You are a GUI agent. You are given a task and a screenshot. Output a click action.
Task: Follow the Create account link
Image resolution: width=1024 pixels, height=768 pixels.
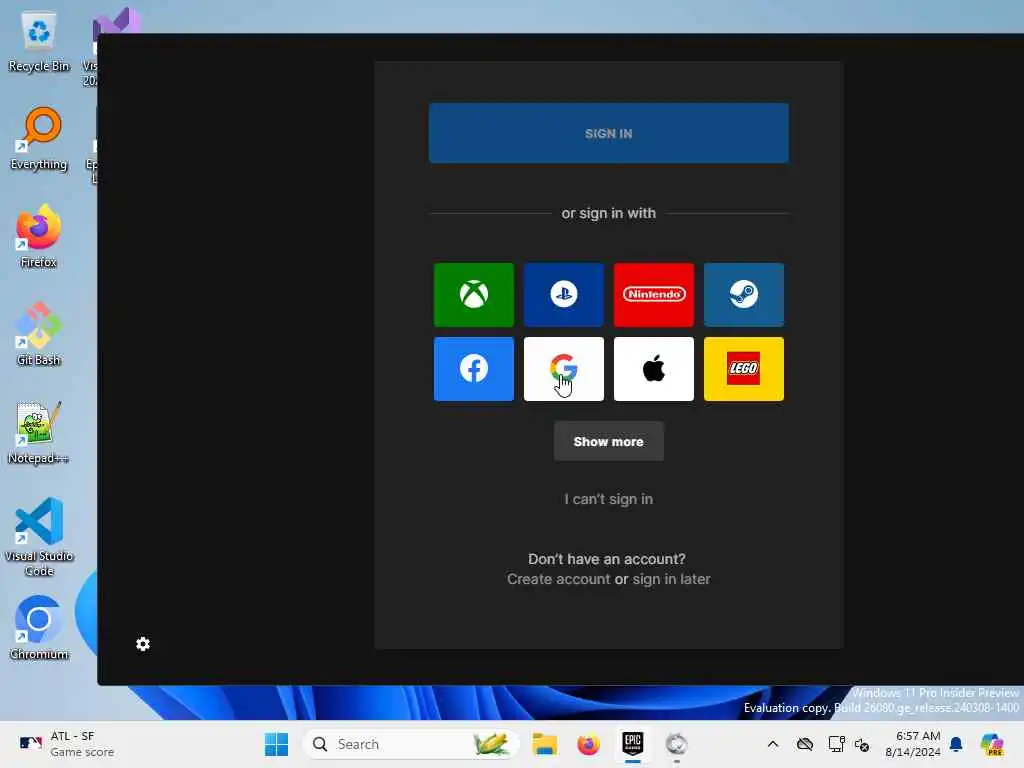click(558, 579)
